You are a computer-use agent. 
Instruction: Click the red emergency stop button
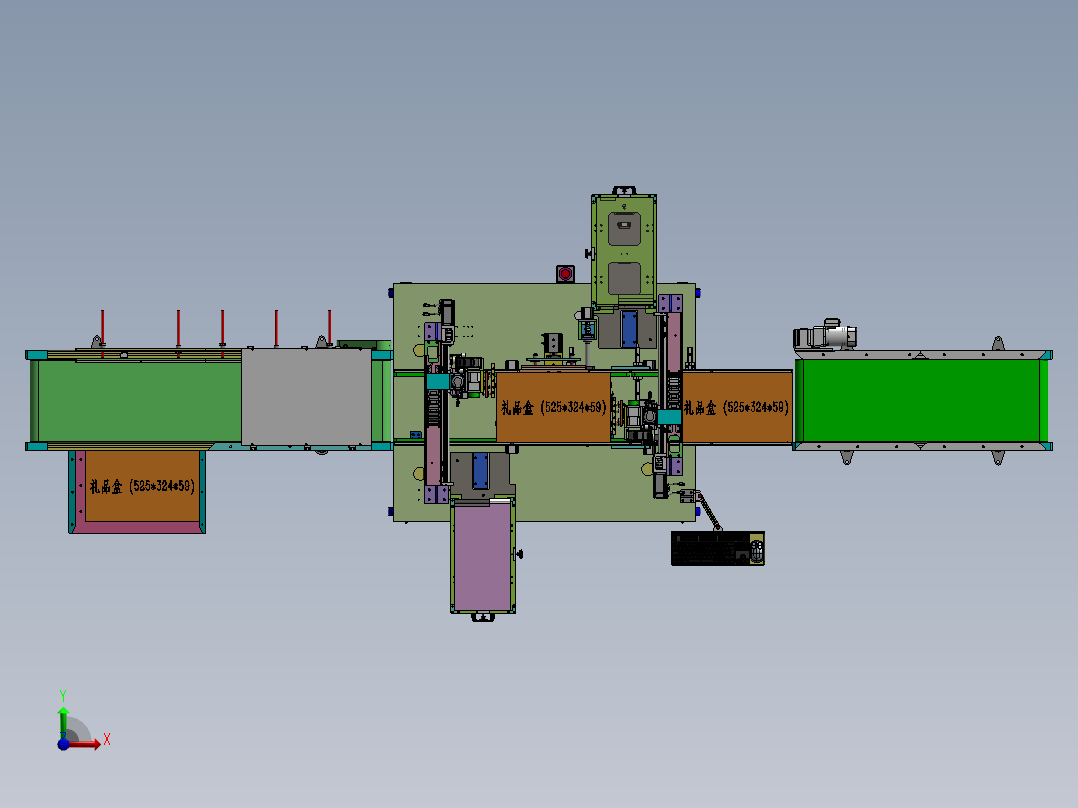[565, 274]
